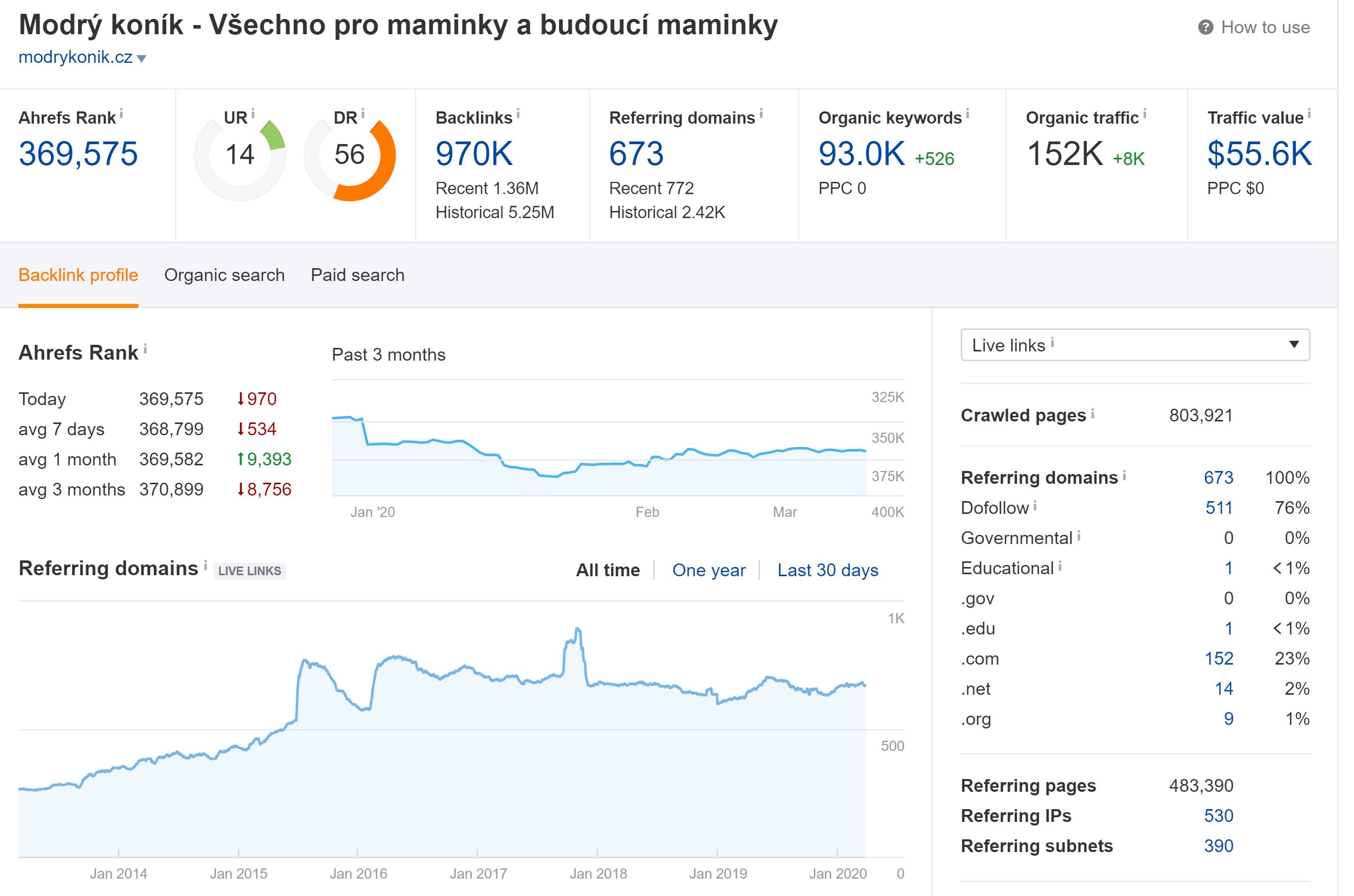
Task: Click the How to use help icon
Action: (1205, 28)
